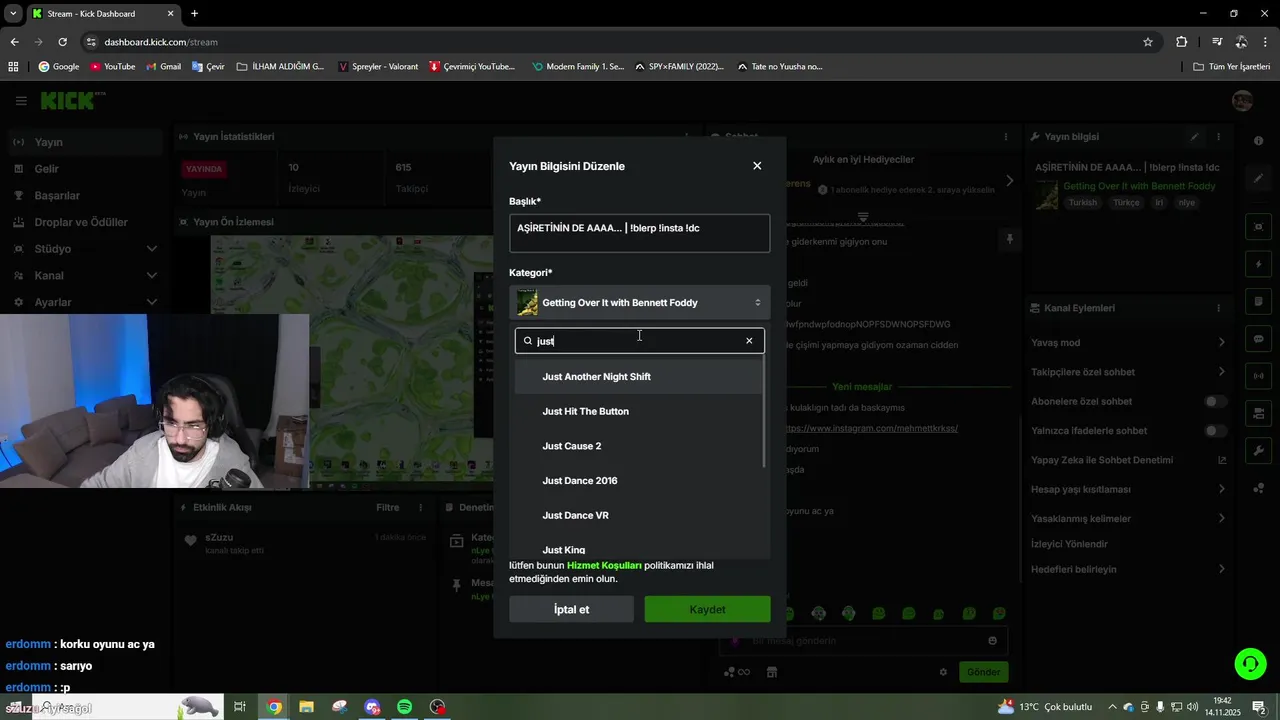The image size is (1280, 720).
Task: Go to Gelir in left sidebar
Action: click(85, 169)
